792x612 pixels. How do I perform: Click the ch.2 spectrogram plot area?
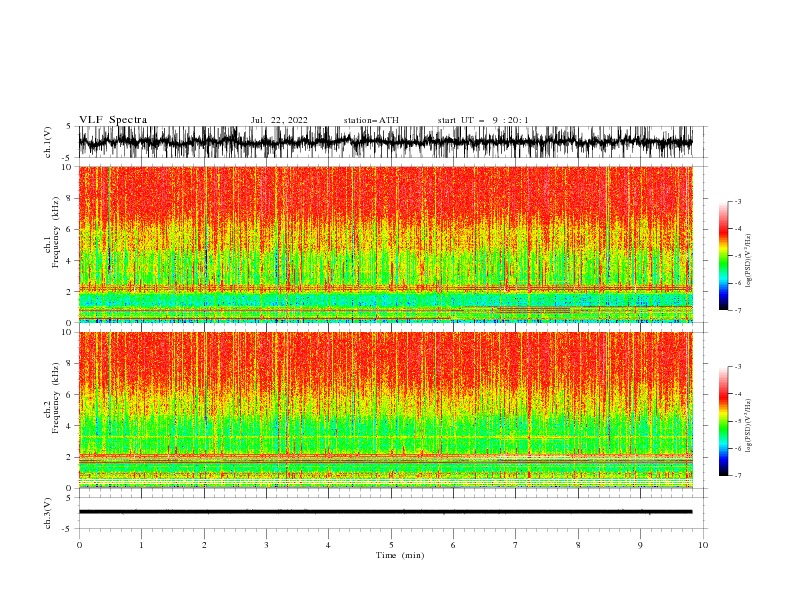click(x=385, y=410)
